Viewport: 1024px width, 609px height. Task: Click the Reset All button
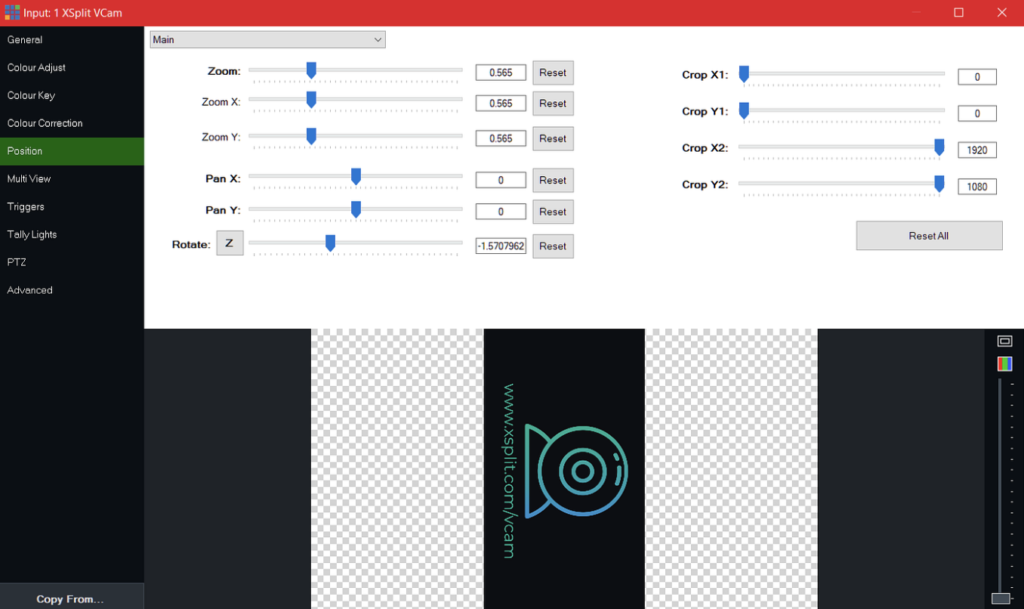tap(929, 236)
